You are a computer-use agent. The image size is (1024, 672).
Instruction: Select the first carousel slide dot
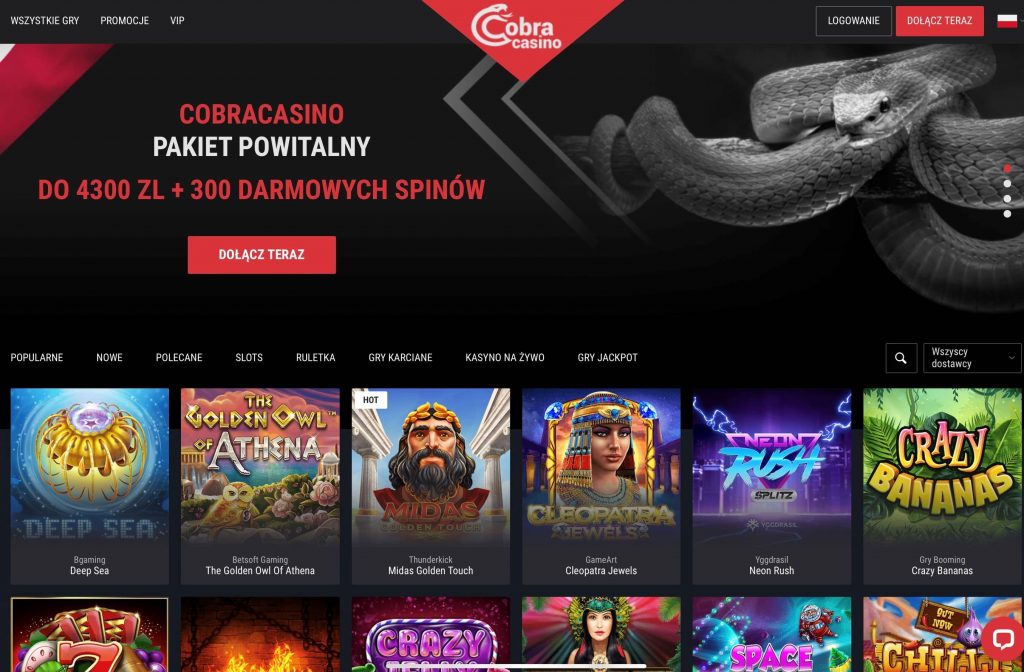pyautogui.click(x=1007, y=168)
